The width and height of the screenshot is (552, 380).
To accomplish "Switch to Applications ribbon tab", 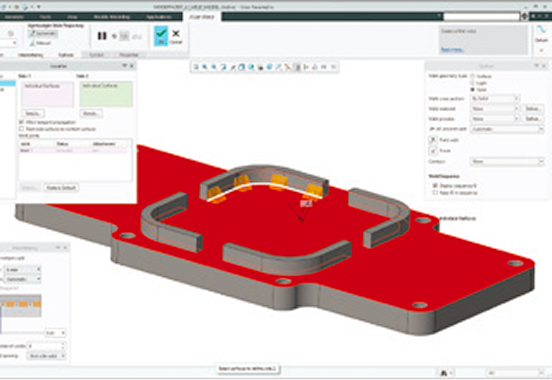I will point(159,17).
